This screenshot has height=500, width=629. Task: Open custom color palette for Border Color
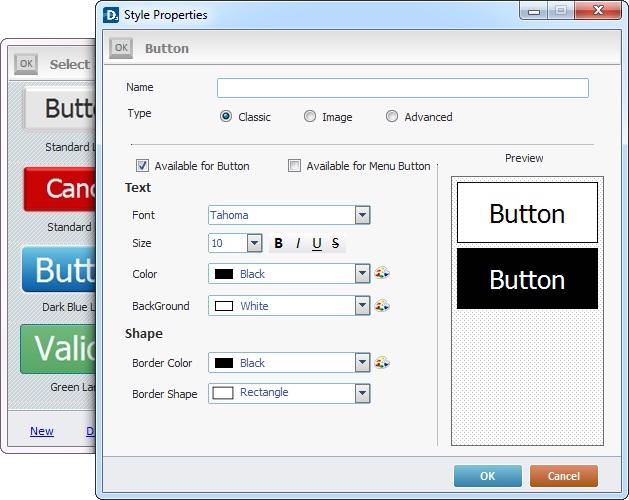(382, 363)
